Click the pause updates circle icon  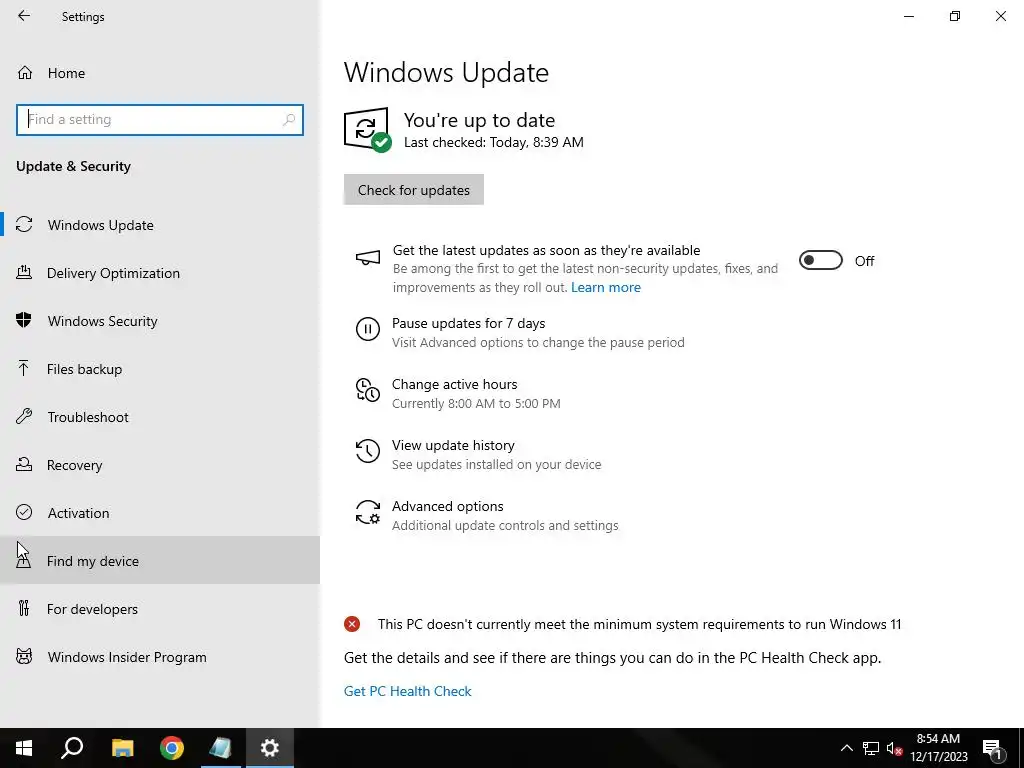point(368,328)
